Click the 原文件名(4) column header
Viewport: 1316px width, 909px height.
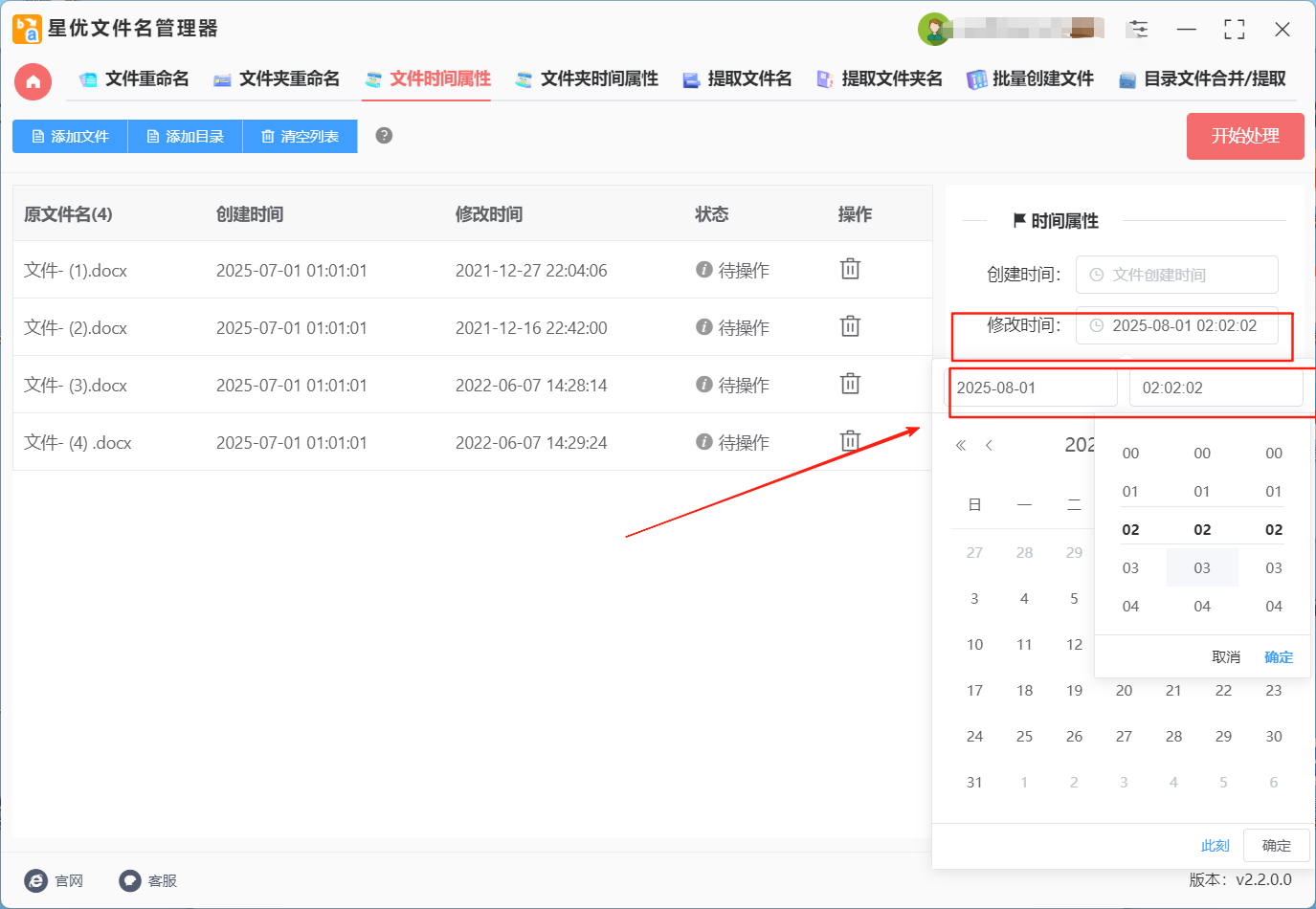(68, 214)
